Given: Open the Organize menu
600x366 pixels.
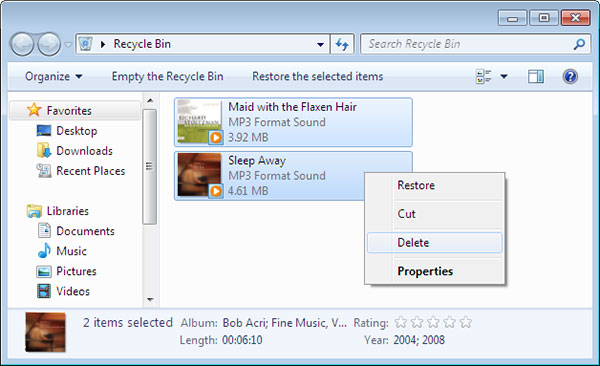Looking at the screenshot, I should click(x=54, y=76).
